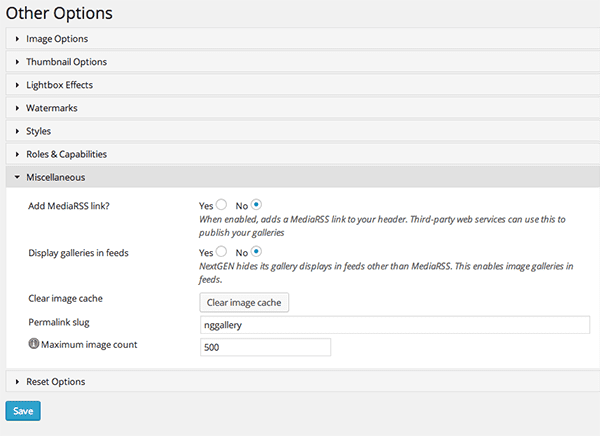Collapse the Miscellaneous section

click(55, 177)
